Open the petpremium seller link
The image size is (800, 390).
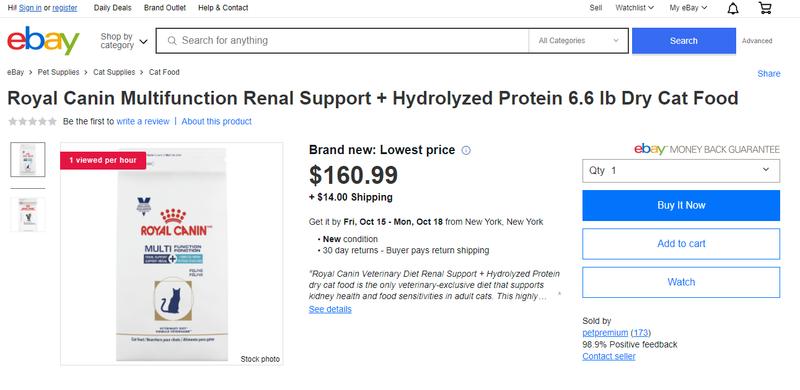[x=605, y=332]
